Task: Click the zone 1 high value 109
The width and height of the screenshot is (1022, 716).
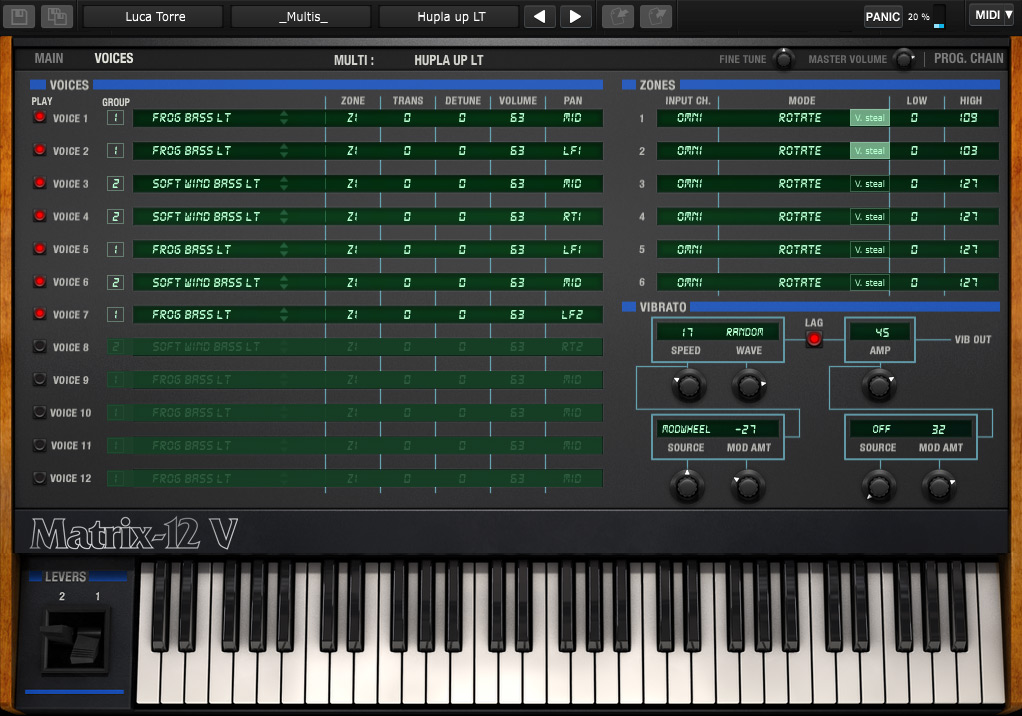Action: pos(968,118)
